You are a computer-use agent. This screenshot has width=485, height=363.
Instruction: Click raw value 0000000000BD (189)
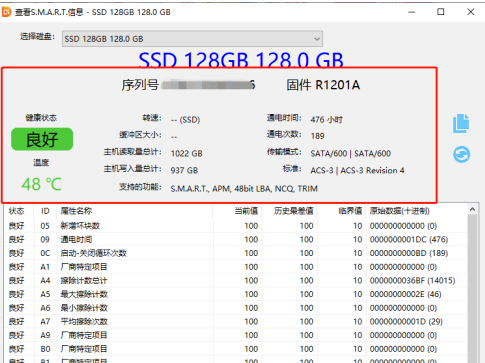(x=409, y=253)
